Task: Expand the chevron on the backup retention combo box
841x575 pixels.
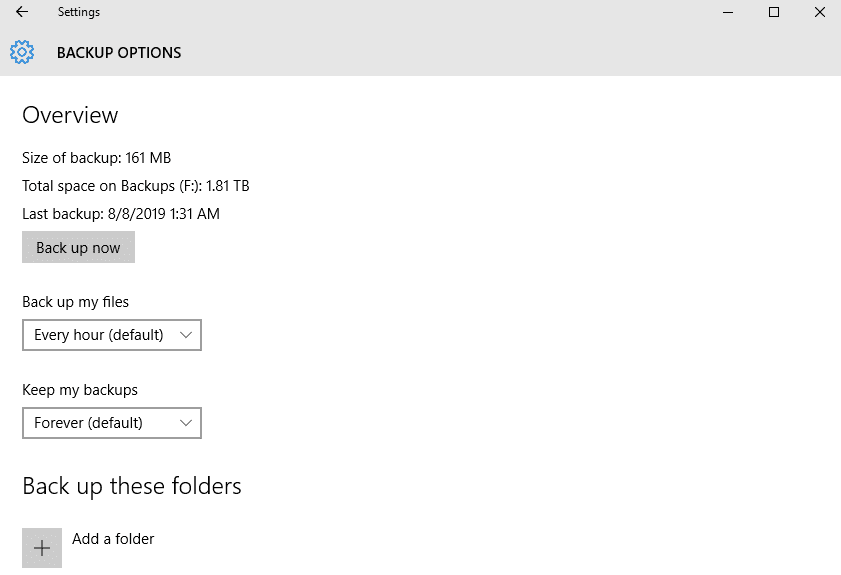Action: tap(185, 423)
